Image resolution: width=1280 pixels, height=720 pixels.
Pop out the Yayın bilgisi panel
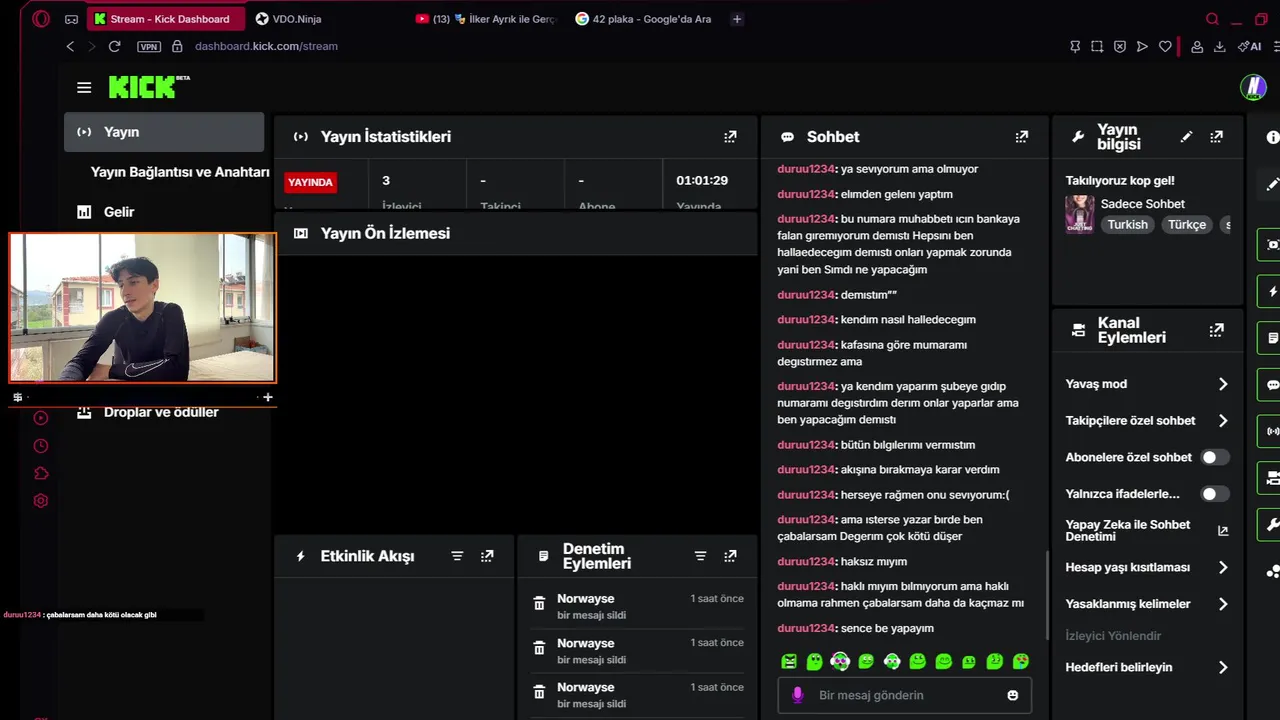pos(1216,137)
